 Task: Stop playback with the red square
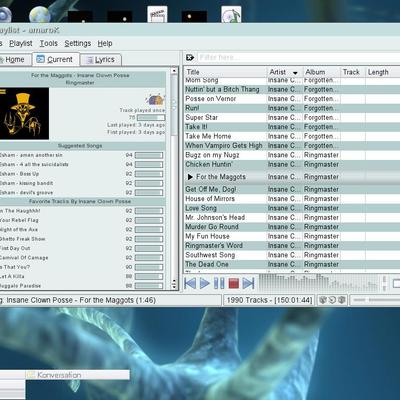(234, 283)
